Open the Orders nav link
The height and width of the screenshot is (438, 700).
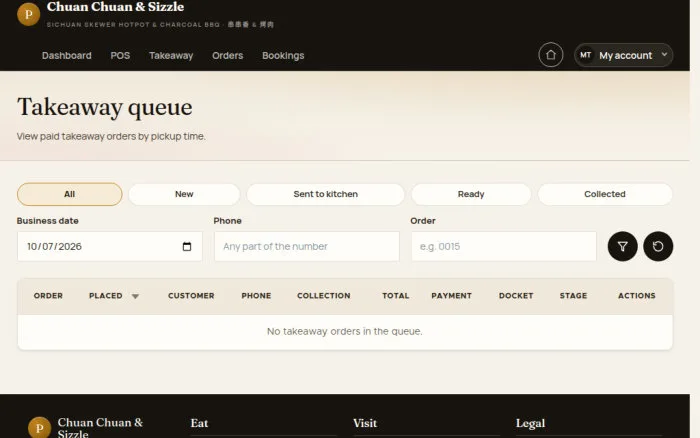[227, 55]
